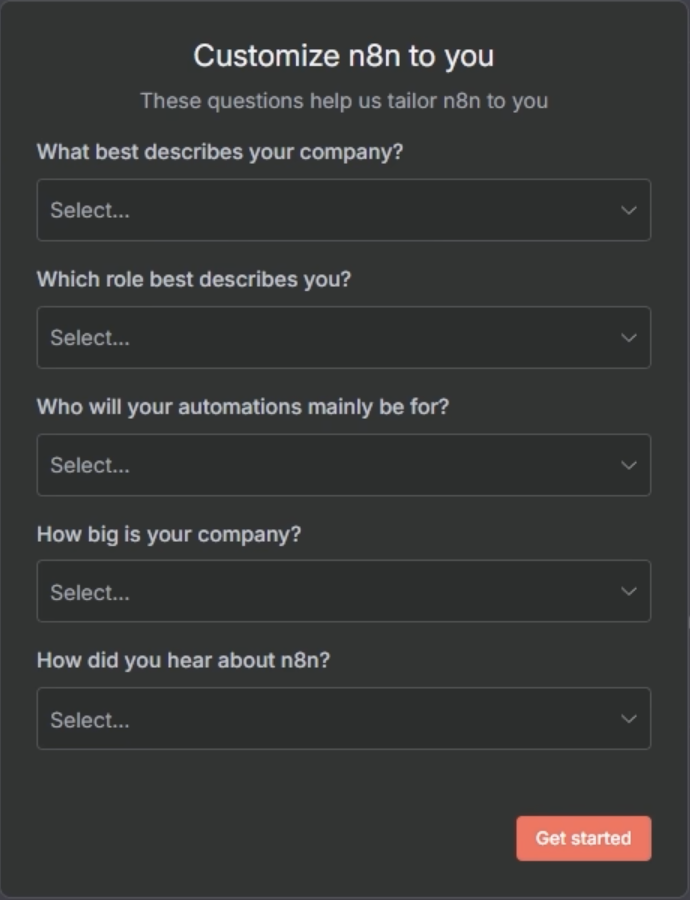Click the 'Which role best describes you?' label
Screen dimensions: 690x900
click(x=194, y=279)
